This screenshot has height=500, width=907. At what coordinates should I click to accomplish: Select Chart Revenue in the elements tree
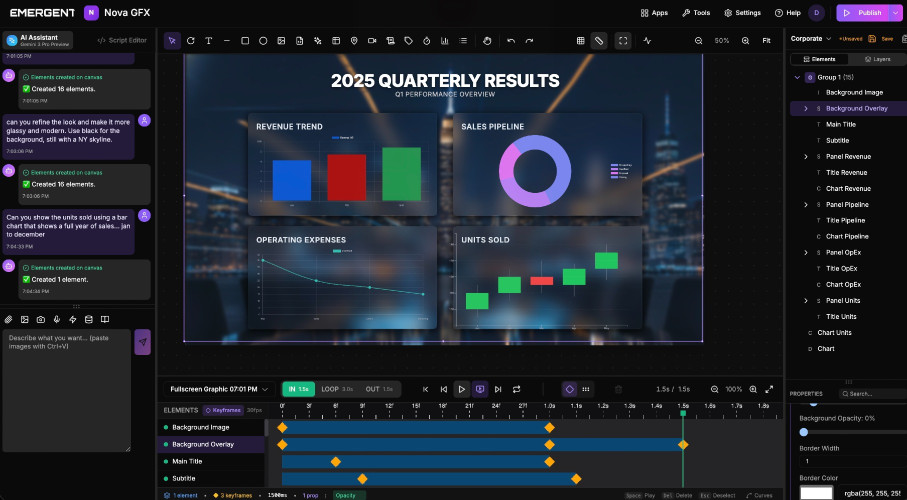point(848,189)
